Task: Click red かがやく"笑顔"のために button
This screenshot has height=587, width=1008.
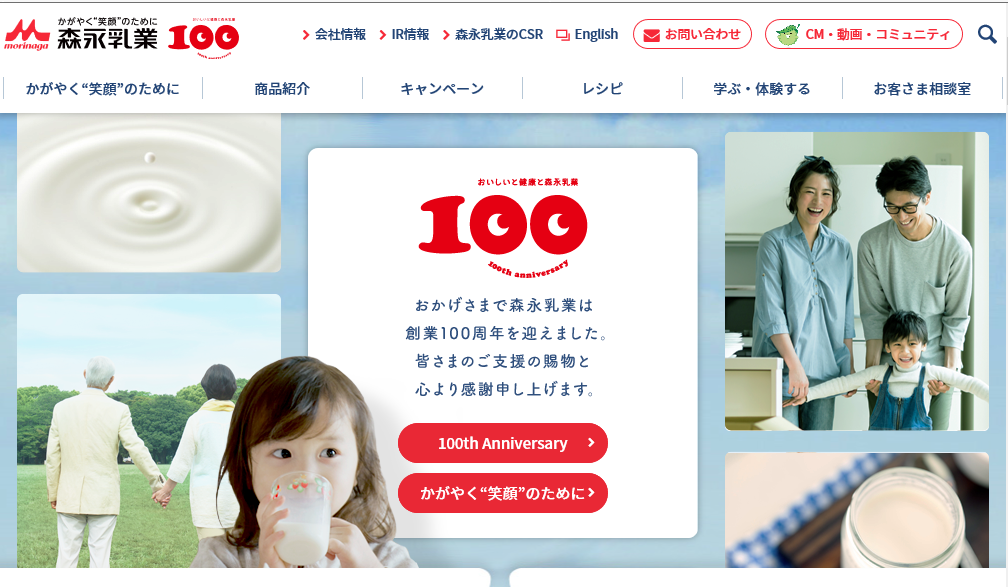Action: (503, 493)
